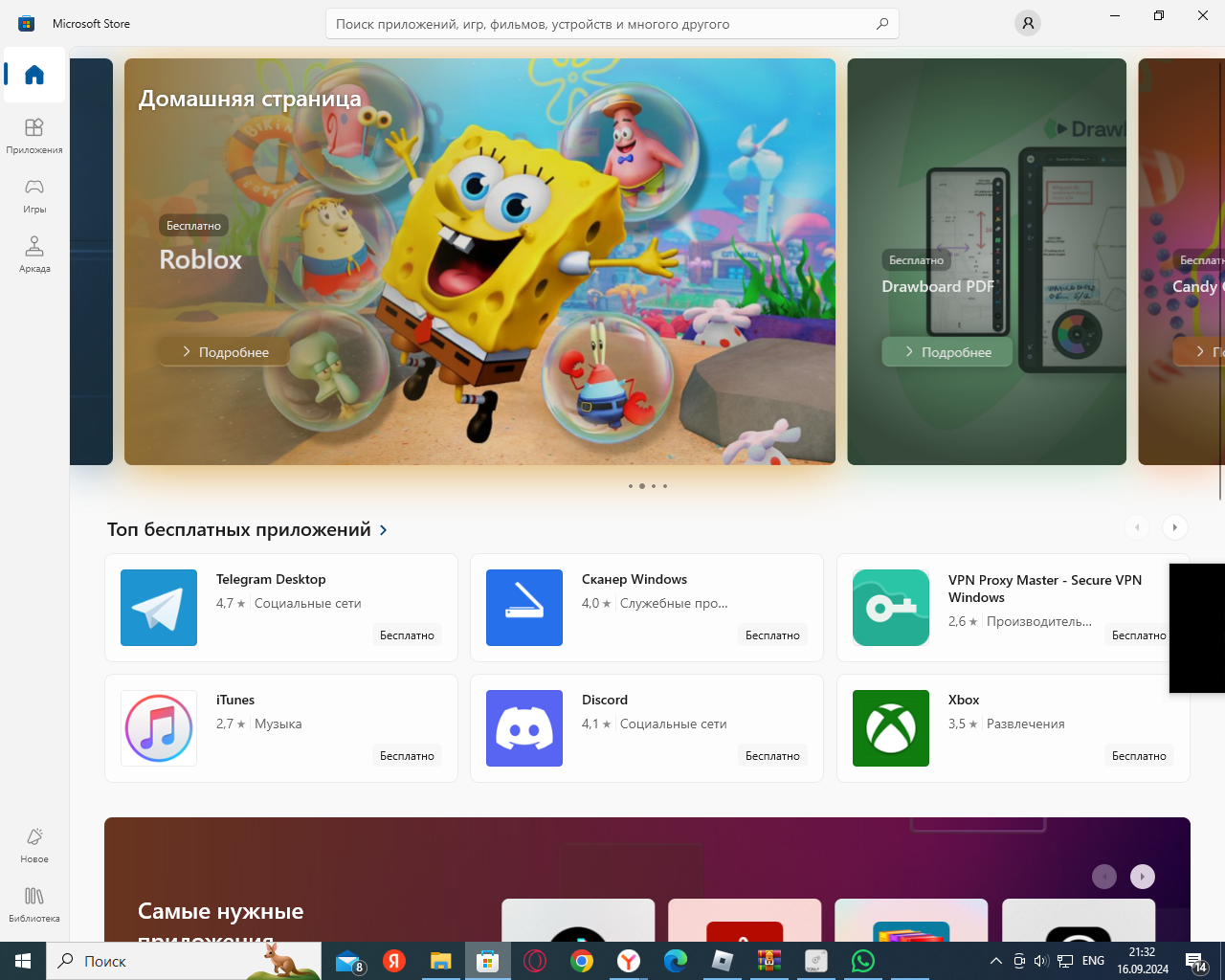
Task: Open Yandex Browser from the taskbar
Action: coord(628,961)
